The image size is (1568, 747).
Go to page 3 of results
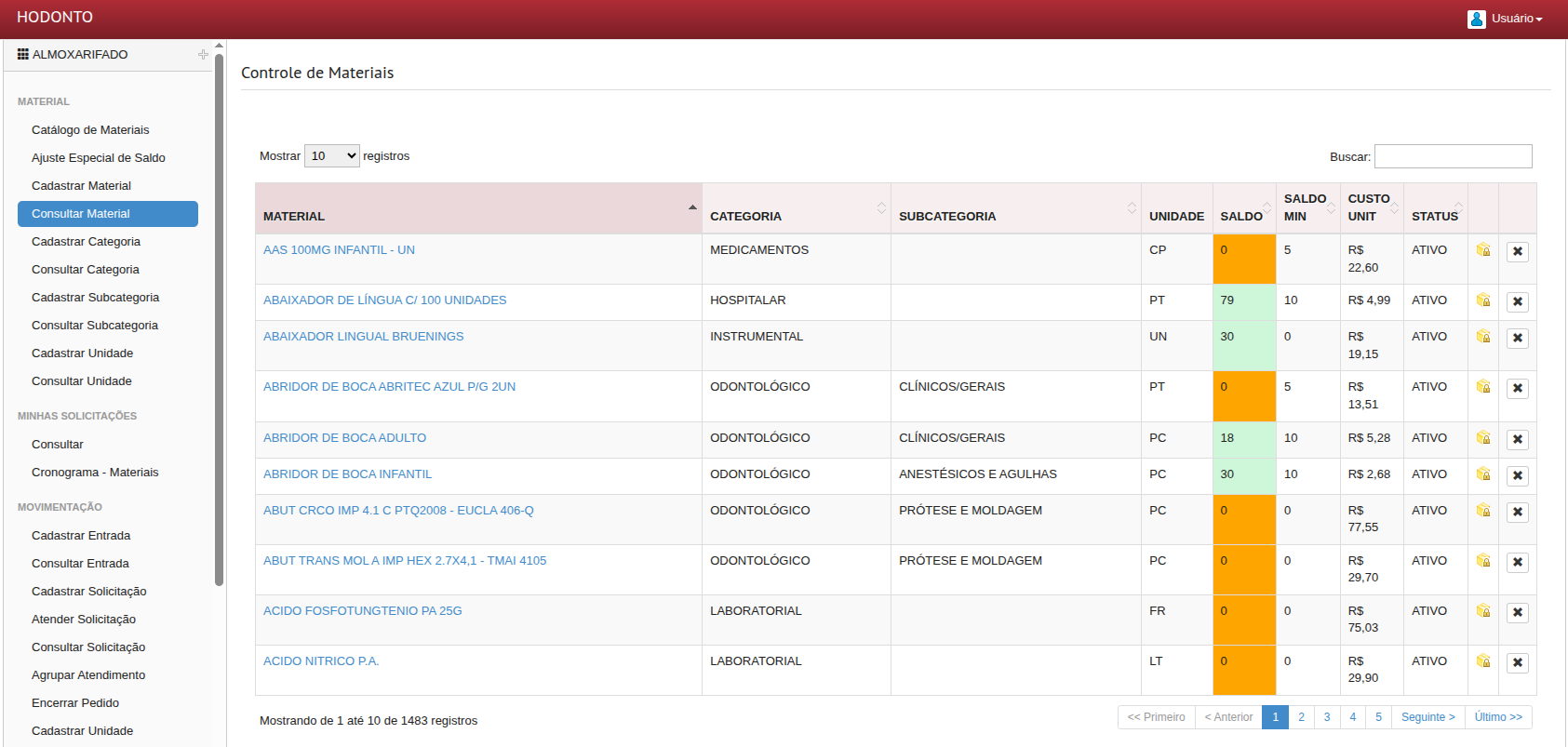1327,717
